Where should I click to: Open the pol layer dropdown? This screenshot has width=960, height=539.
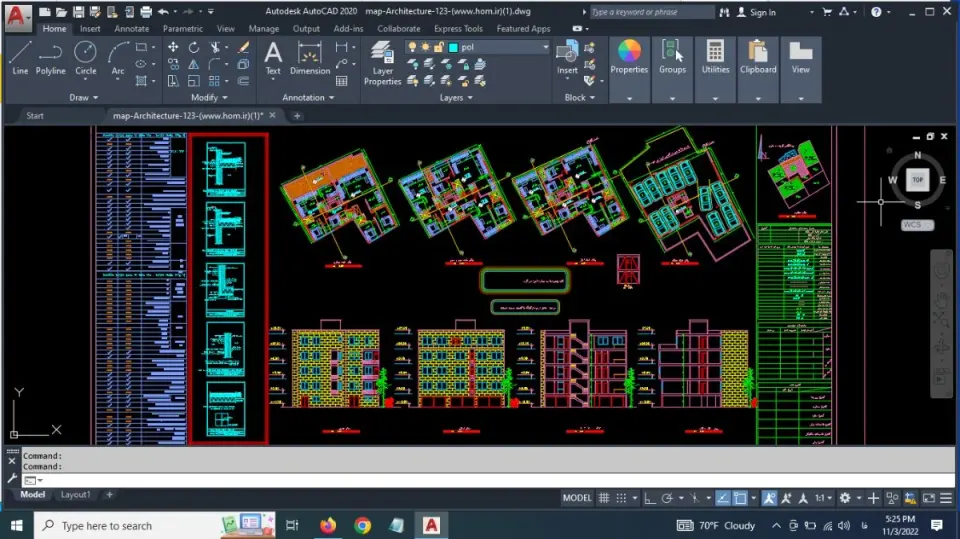(x=545, y=47)
